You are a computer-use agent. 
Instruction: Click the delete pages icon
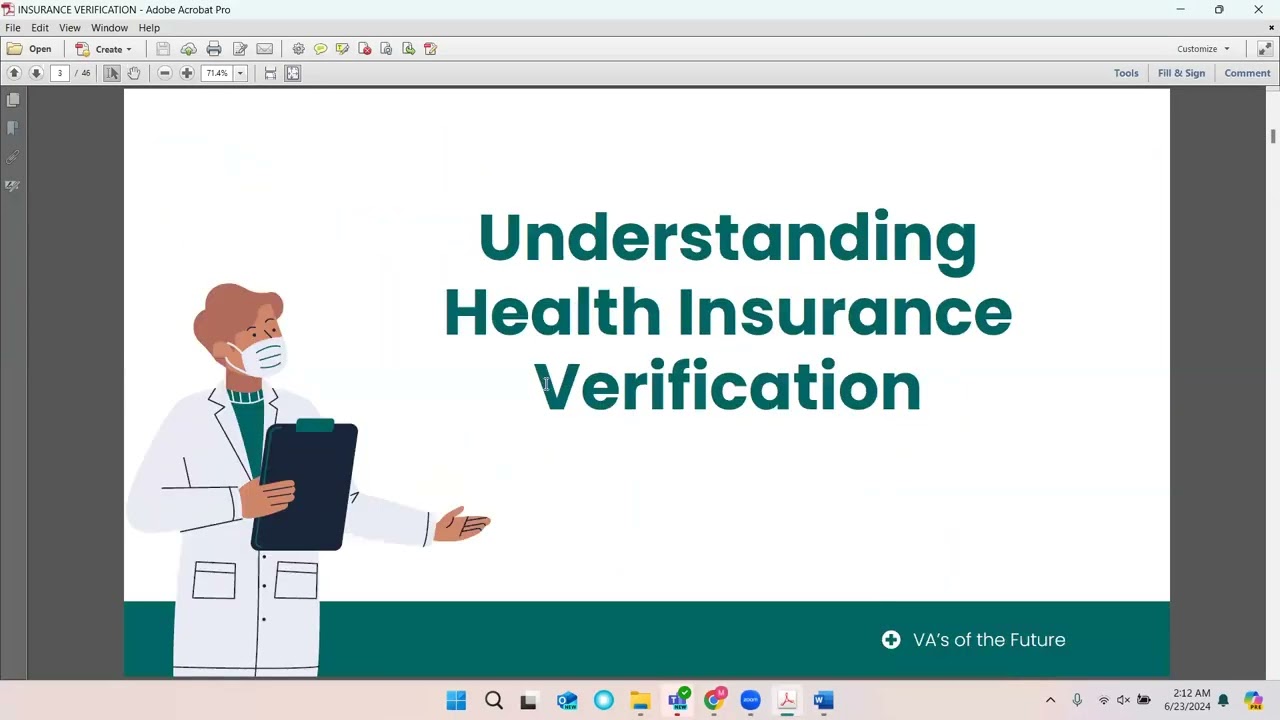pyautogui.click(x=364, y=49)
